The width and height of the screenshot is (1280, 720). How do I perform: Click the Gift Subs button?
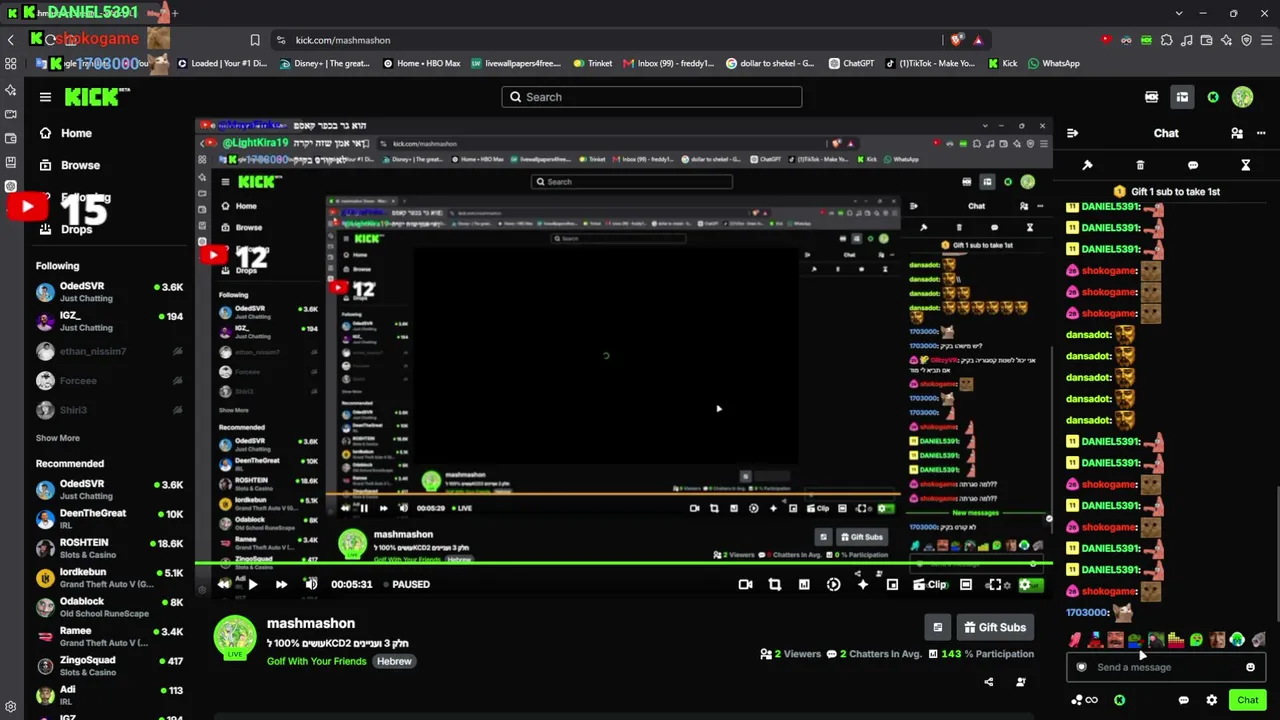pos(995,627)
